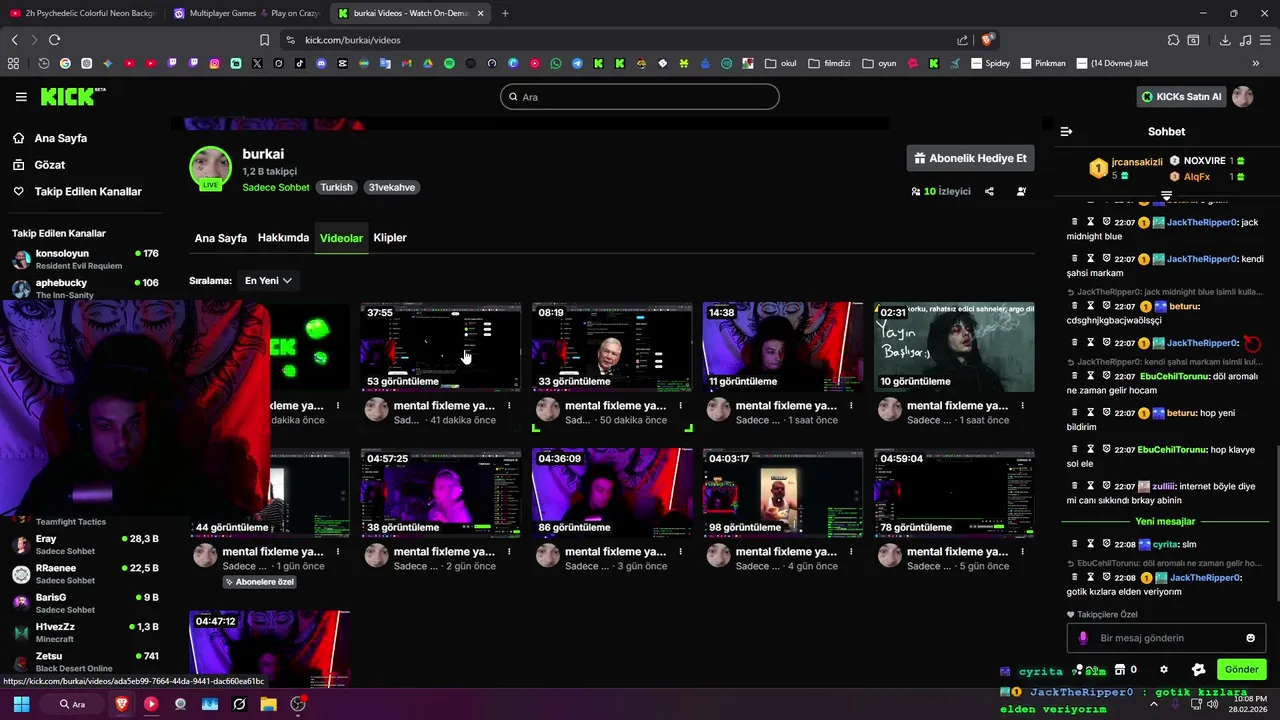This screenshot has height=720, width=1280.
Task: Open Brave from the Windows taskbar
Action: tap(122, 704)
